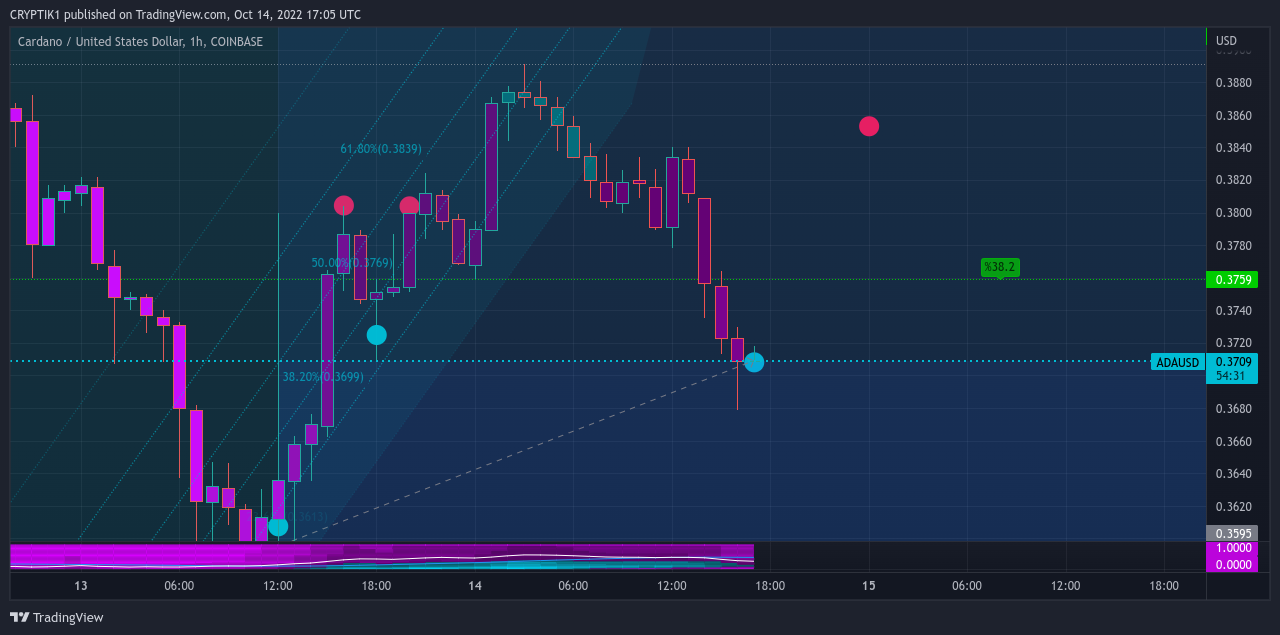1280x635 pixels.
Task: Click the red circle marker near date 15
Action: coord(869,126)
